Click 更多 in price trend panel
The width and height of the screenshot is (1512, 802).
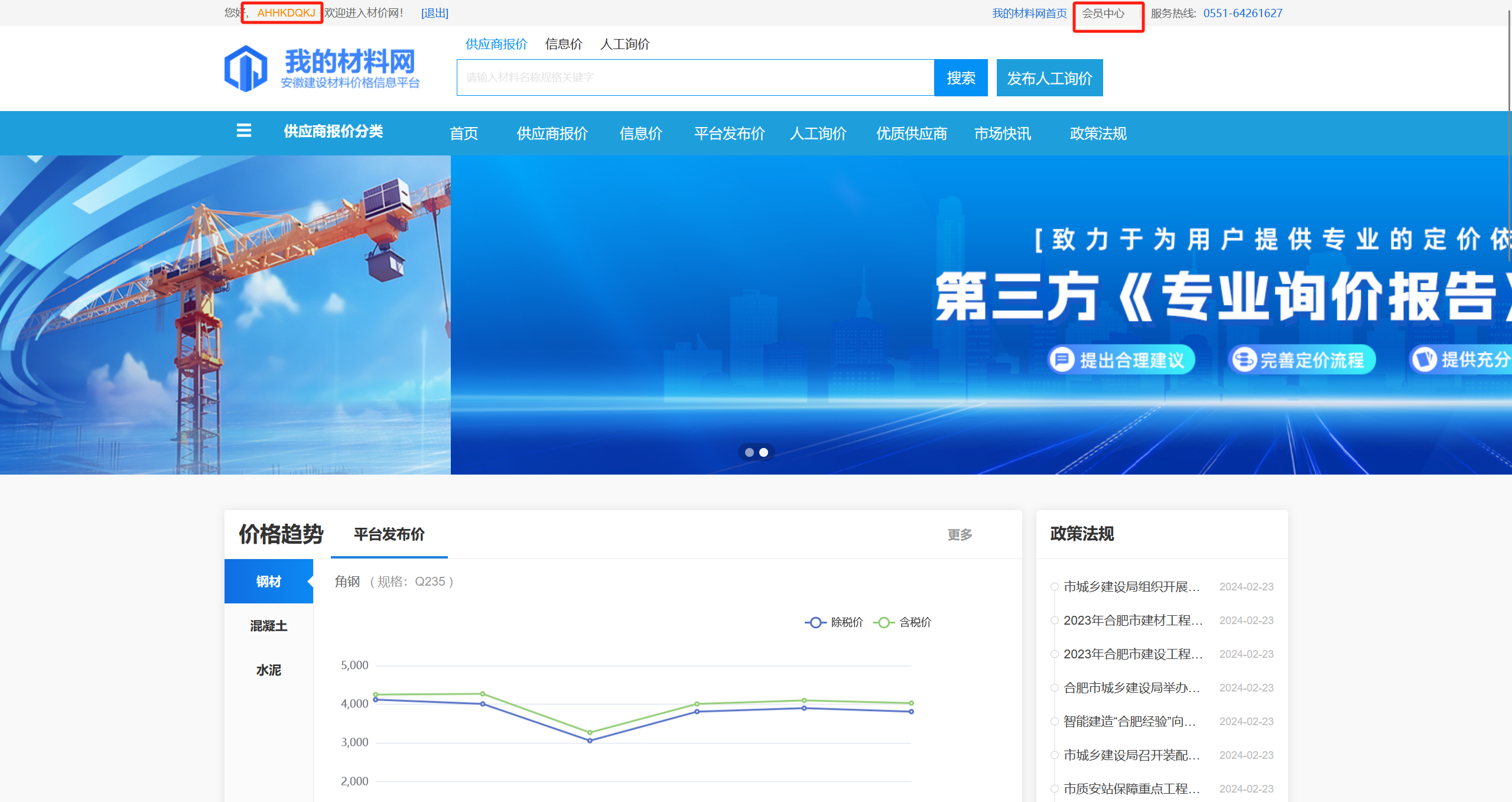tap(960, 535)
